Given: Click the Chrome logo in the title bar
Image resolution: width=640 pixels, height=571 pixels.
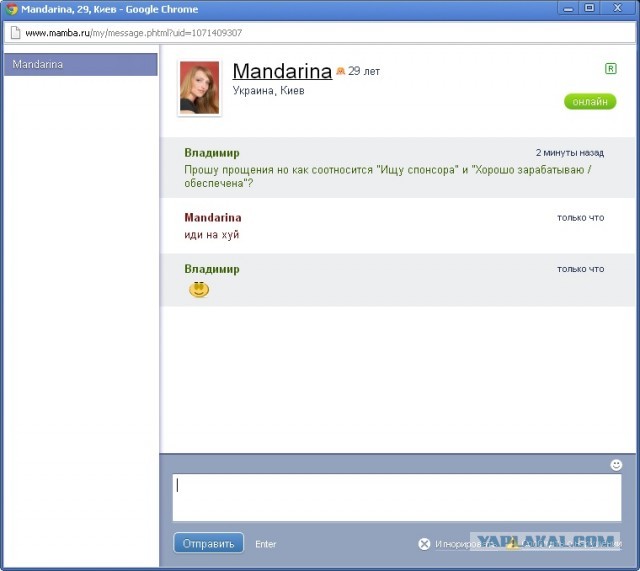Looking at the screenshot, I should click(x=12, y=9).
